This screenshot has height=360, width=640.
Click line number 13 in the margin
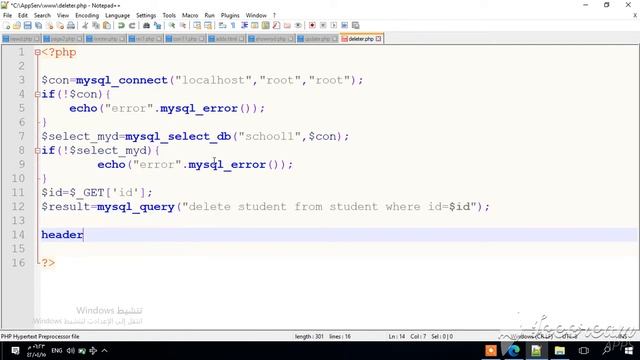(18, 221)
